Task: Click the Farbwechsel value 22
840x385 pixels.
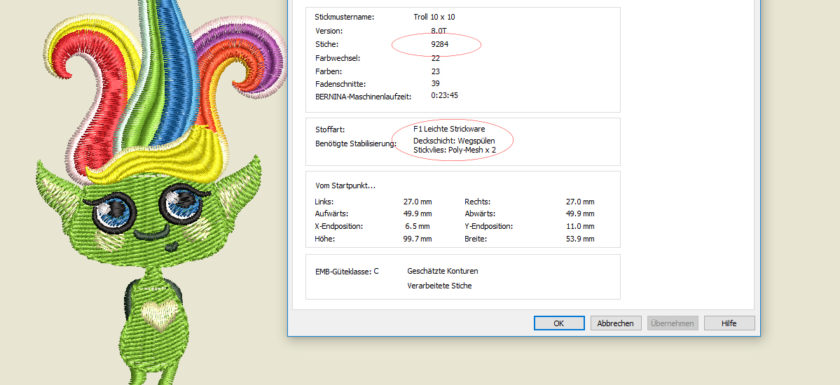Action: pos(436,58)
